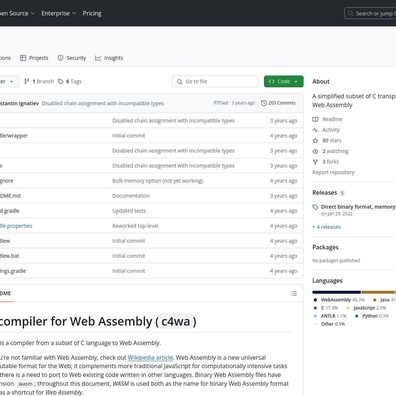Open the 'Documentation' commit message
The width and height of the screenshot is (396, 396).
pos(131,196)
